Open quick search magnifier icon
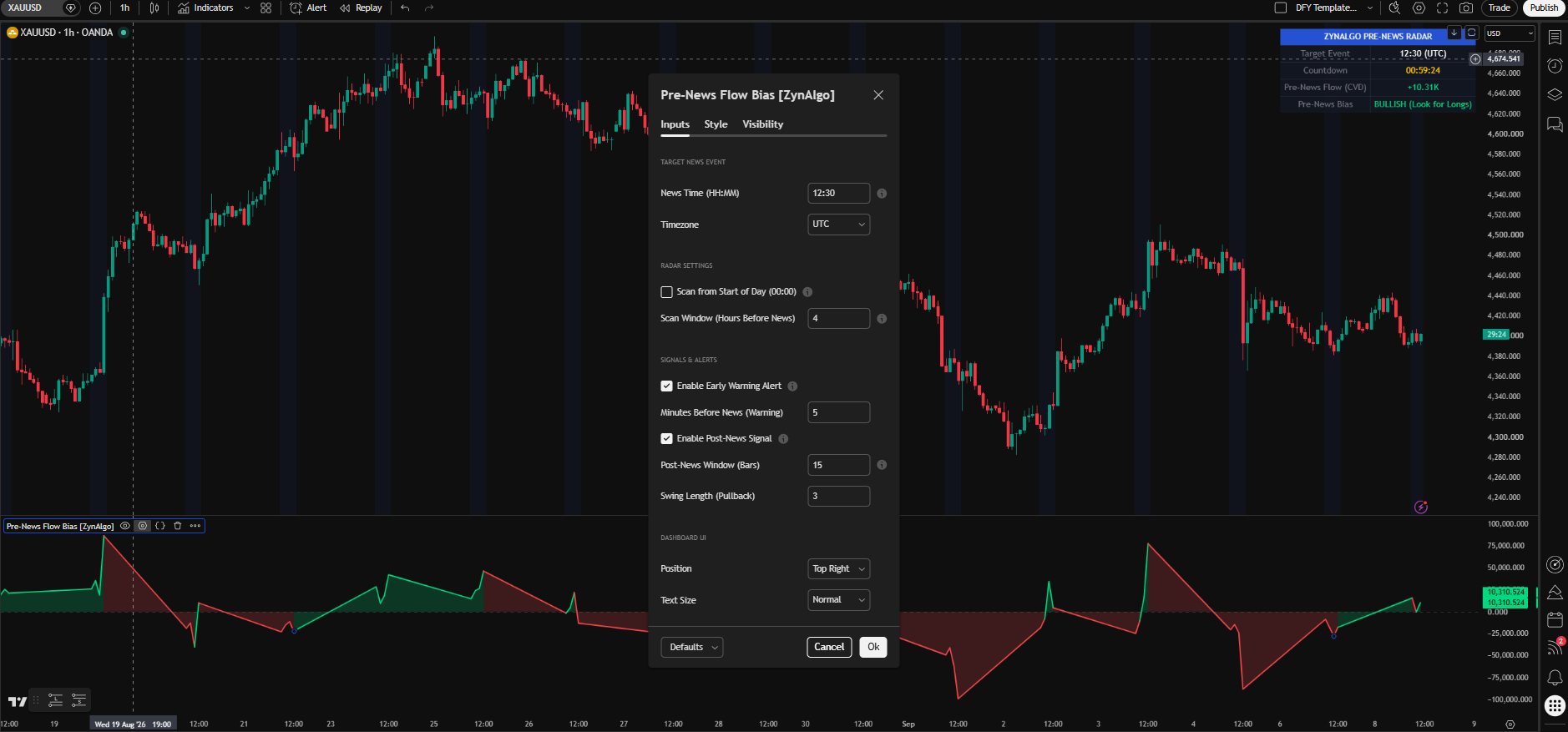This screenshot has height=732, width=1568. [x=1394, y=8]
